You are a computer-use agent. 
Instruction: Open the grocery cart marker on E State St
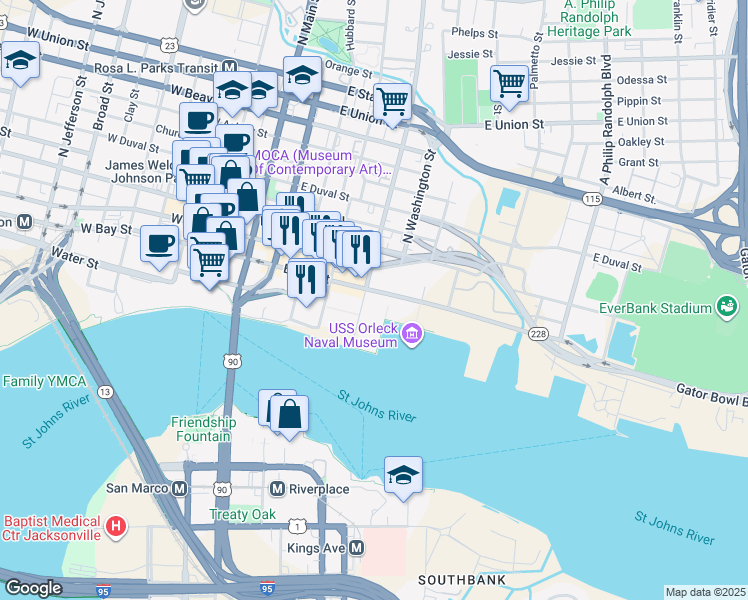(x=392, y=104)
